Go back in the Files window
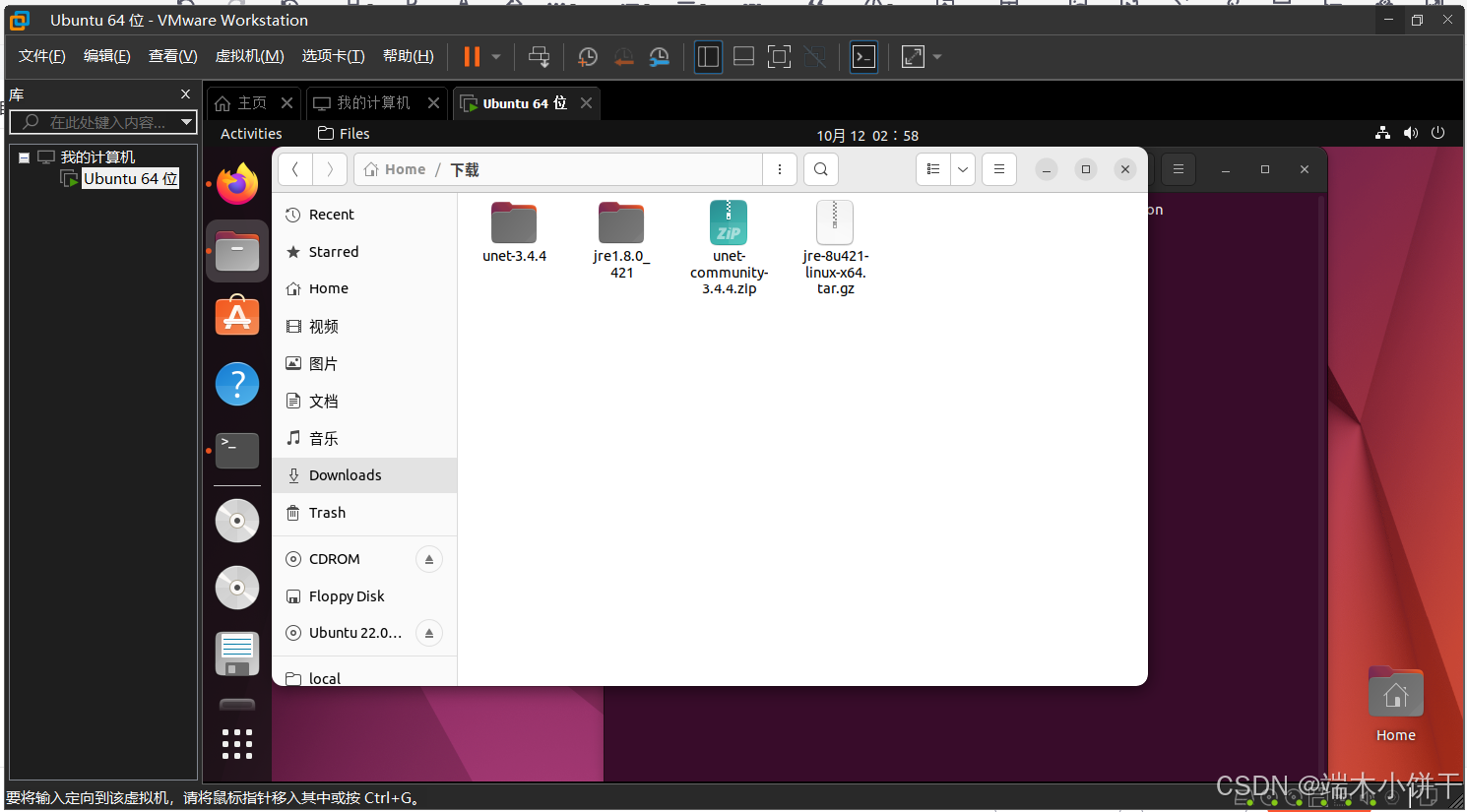1467x812 pixels. tap(295, 169)
